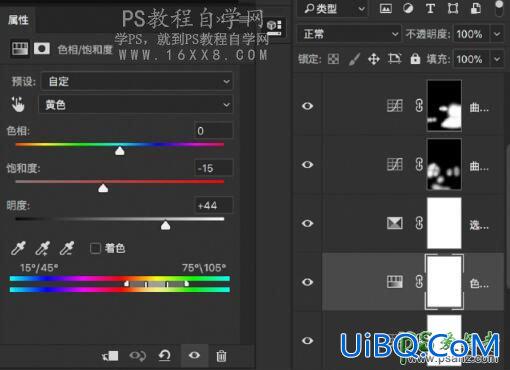Edit the 不透明度 opacity 100% field
510x370 pixels.
coord(471,34)
